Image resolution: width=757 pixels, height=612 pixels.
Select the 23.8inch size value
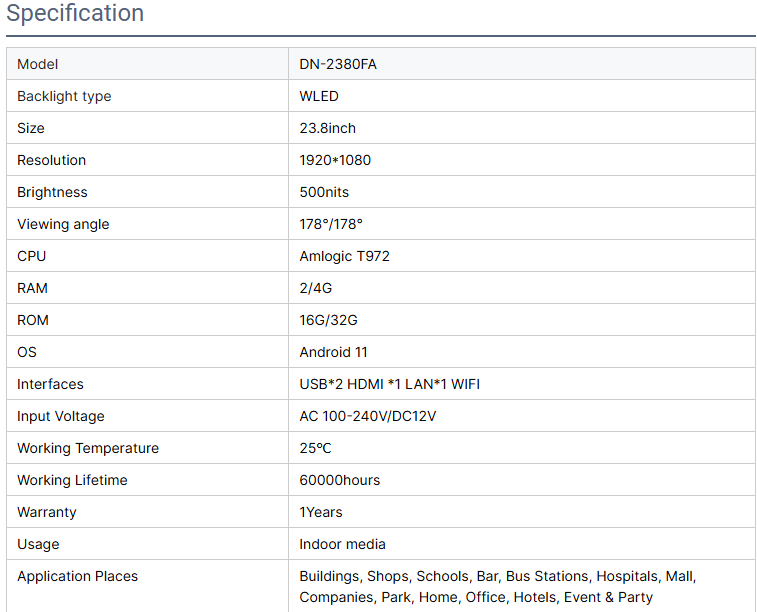pos(327,128)
